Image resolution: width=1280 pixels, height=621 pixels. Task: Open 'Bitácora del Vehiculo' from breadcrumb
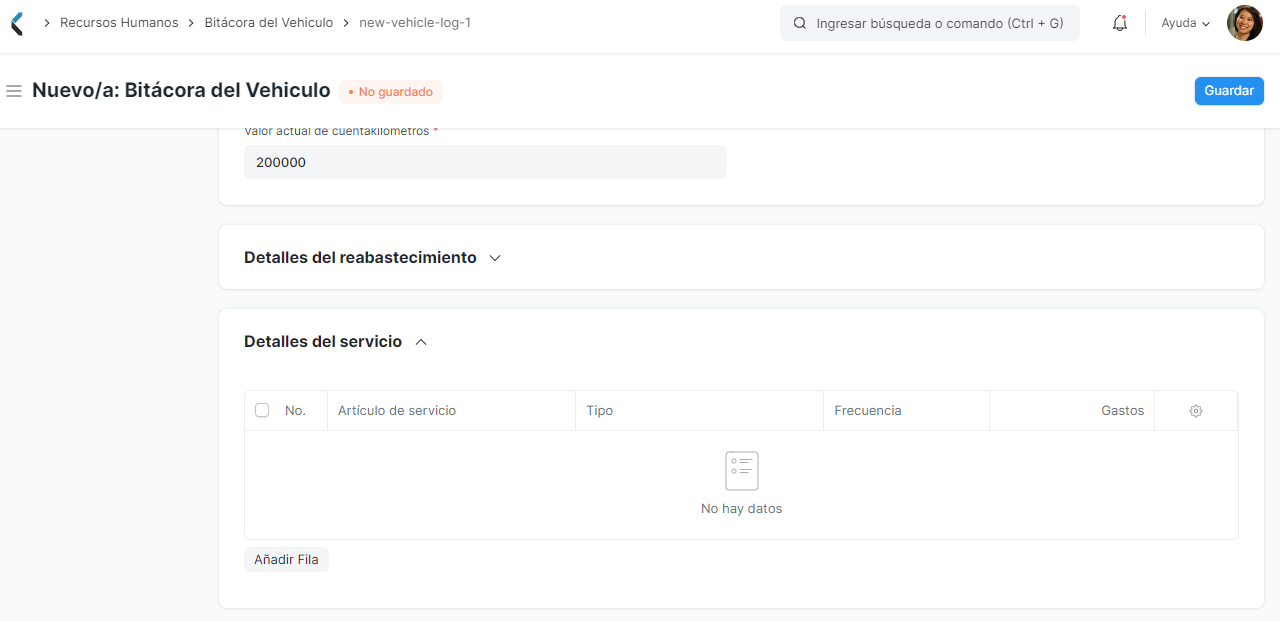(268, 22)
